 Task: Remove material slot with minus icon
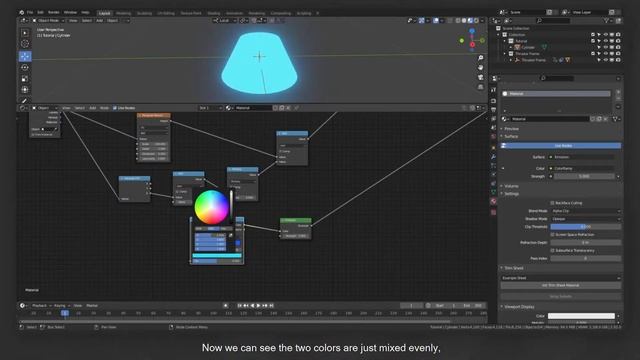pos(618,98)
